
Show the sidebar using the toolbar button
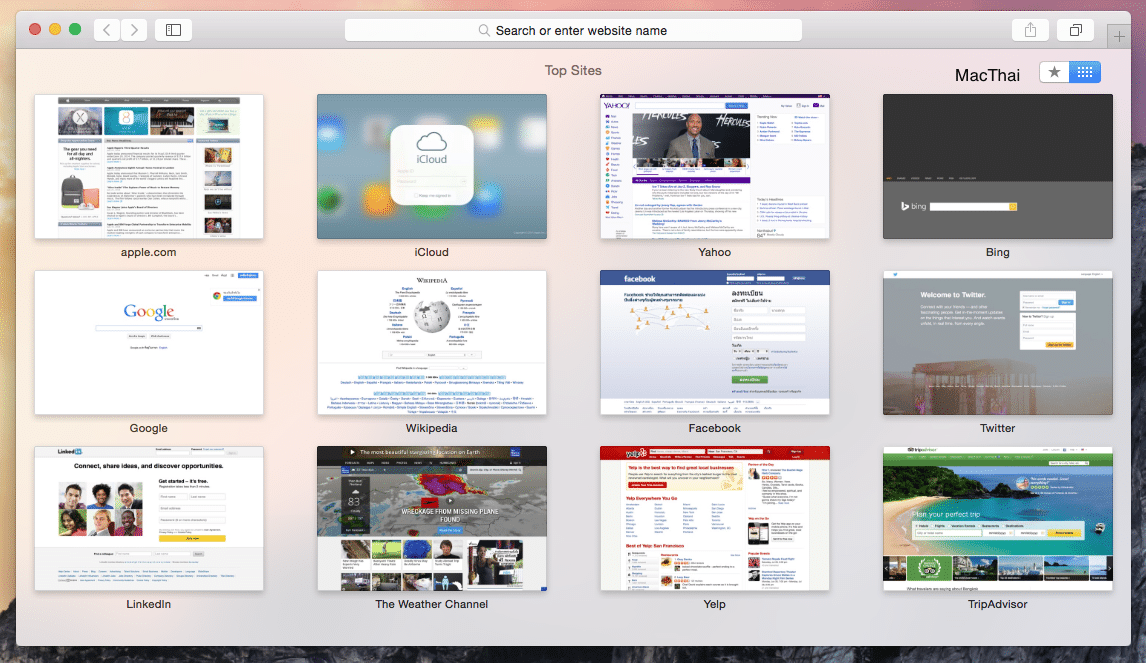point(173,30)
